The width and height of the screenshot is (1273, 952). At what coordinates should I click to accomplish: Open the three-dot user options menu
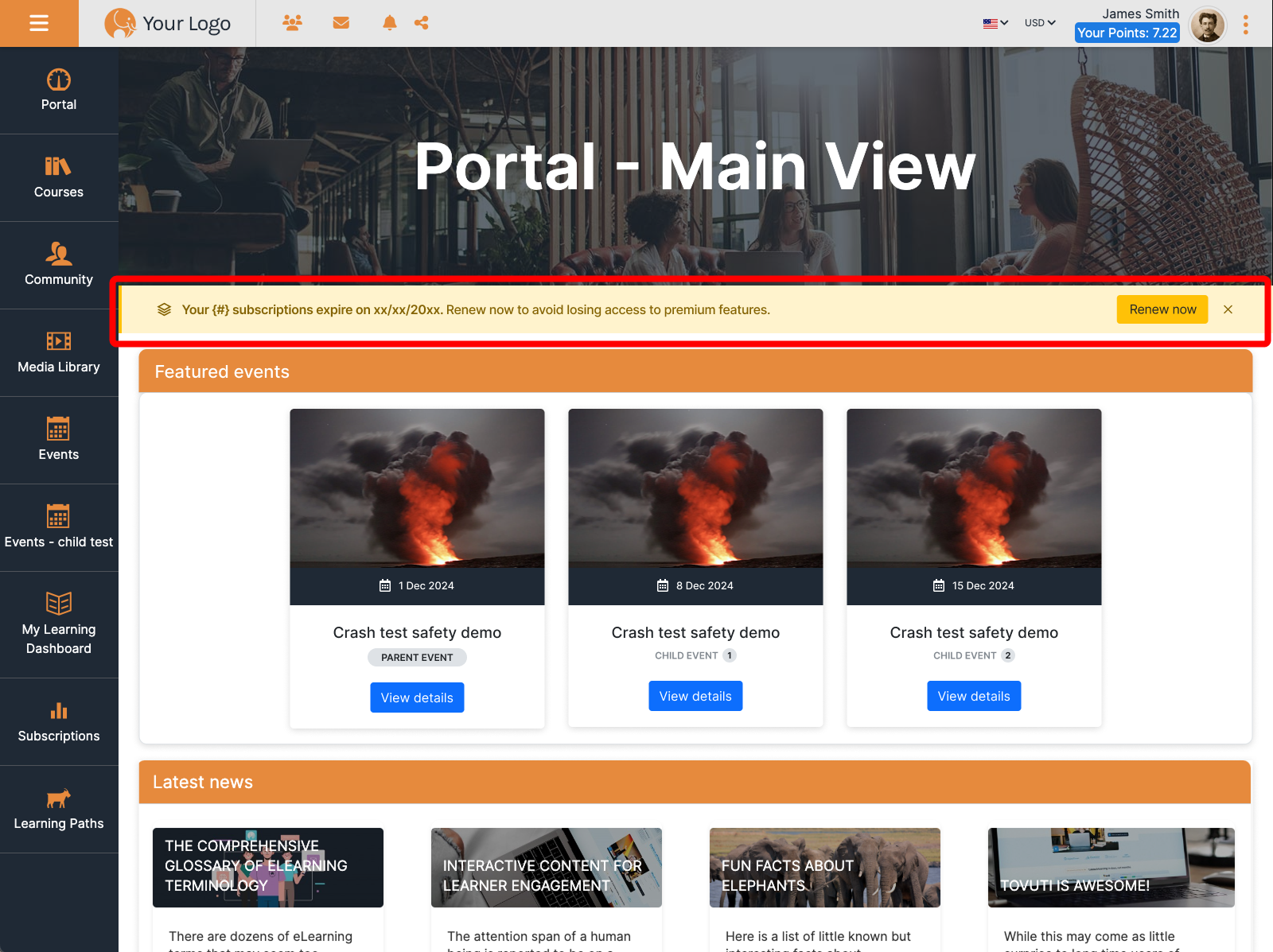[x=1245, y=25]
